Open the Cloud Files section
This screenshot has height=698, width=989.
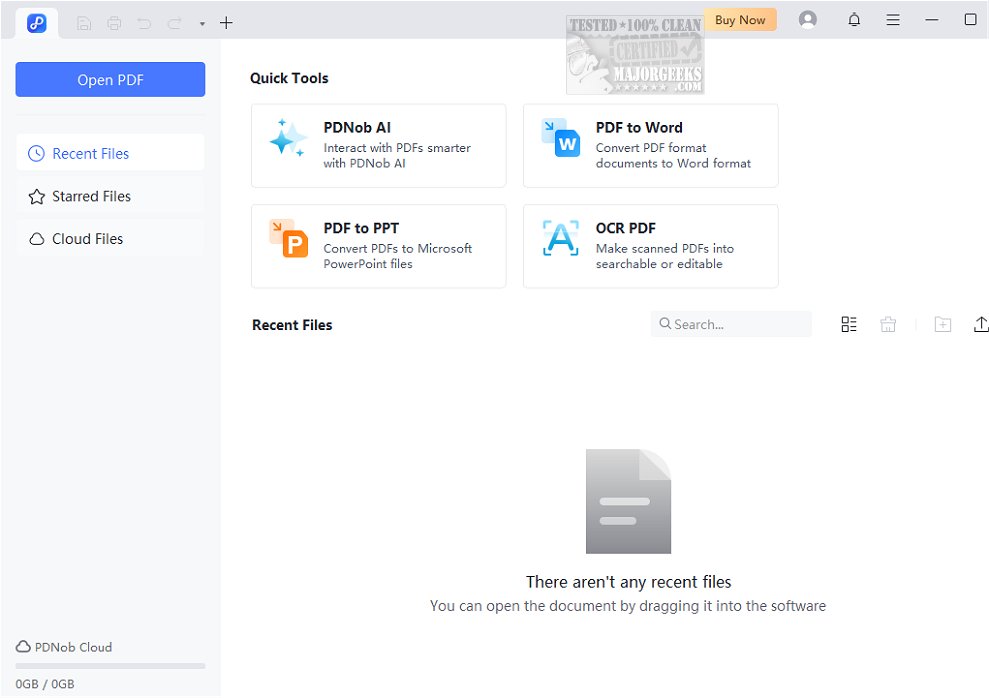click(88, 238)
